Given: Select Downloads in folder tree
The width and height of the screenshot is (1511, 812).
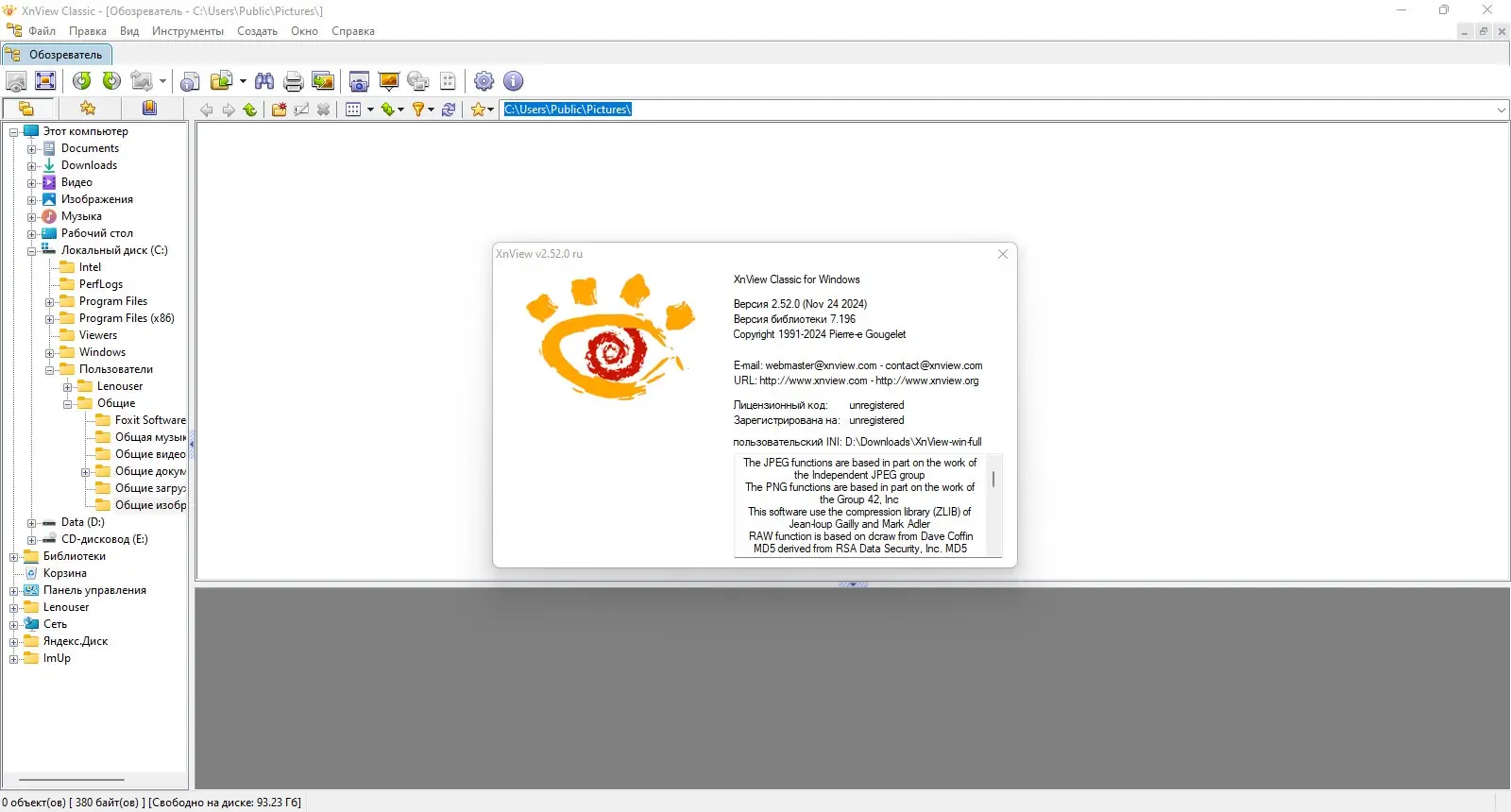Looking at the screenshot, I should coord(90,165).
